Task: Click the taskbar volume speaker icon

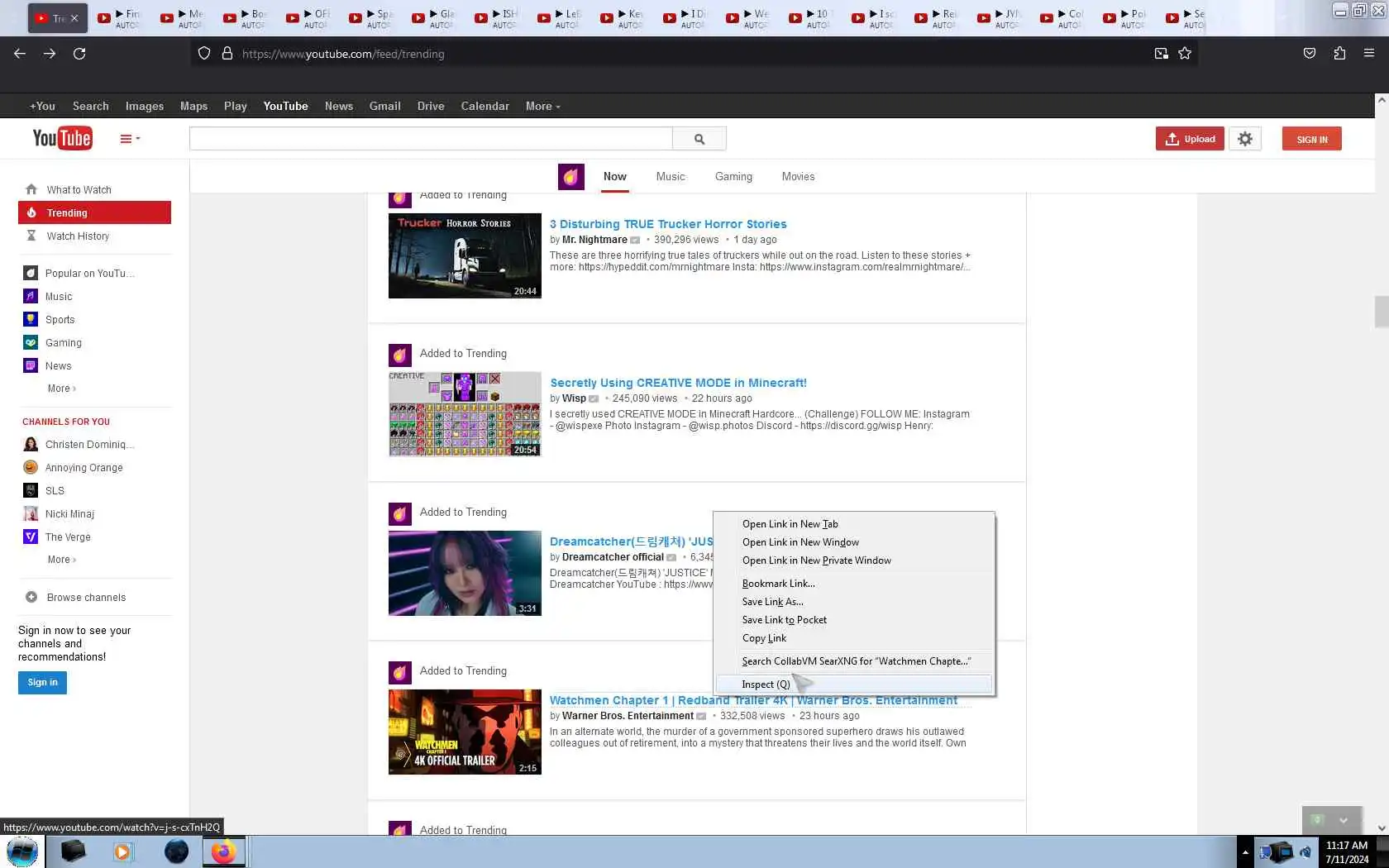Action: tap(1305, 851)
